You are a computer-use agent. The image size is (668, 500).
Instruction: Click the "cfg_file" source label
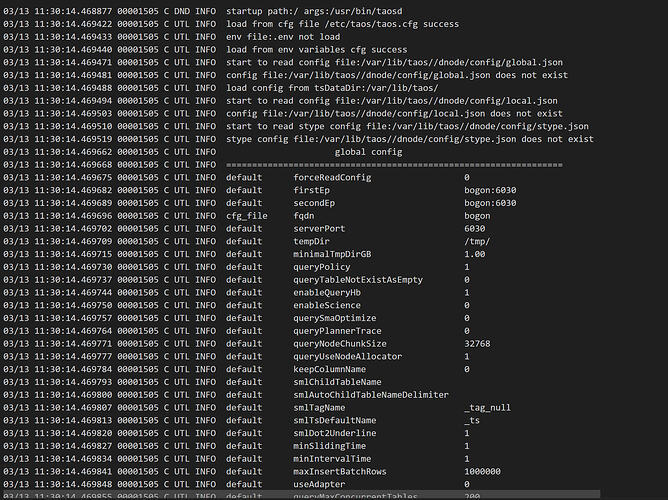tap(246, 216)
